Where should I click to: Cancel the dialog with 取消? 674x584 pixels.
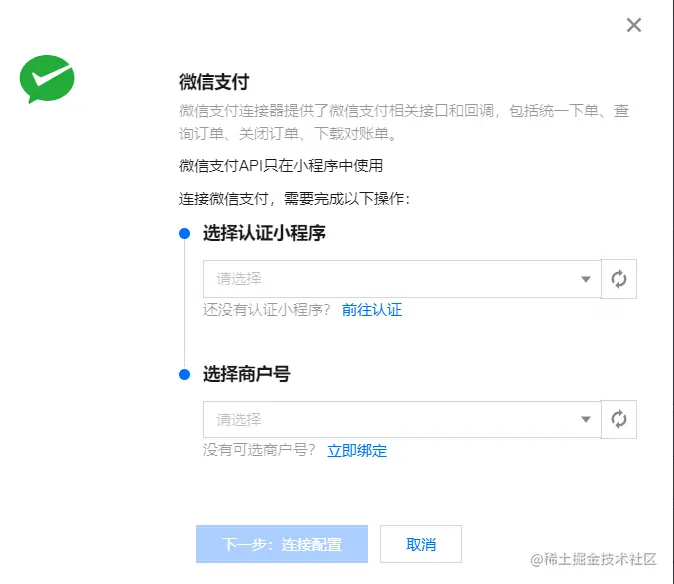click(x=421, y=545)
